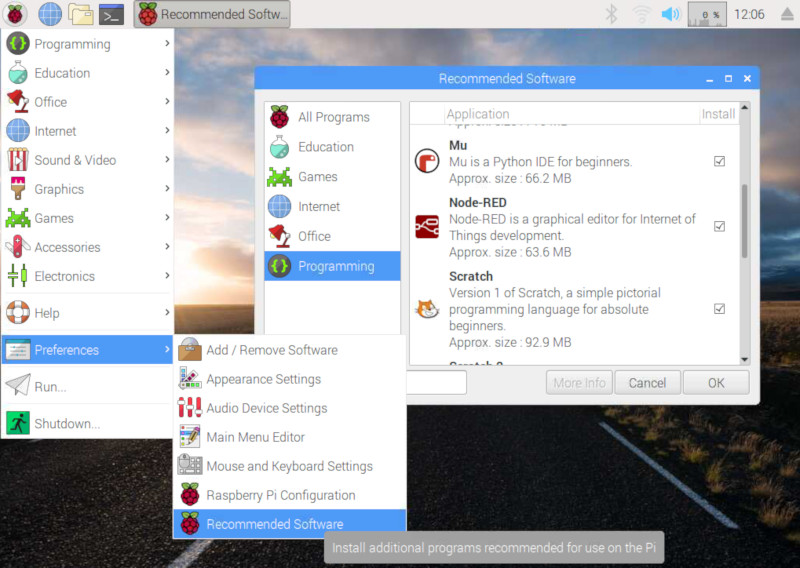Click the scrollbar down arrow in application list

point(744,359)
